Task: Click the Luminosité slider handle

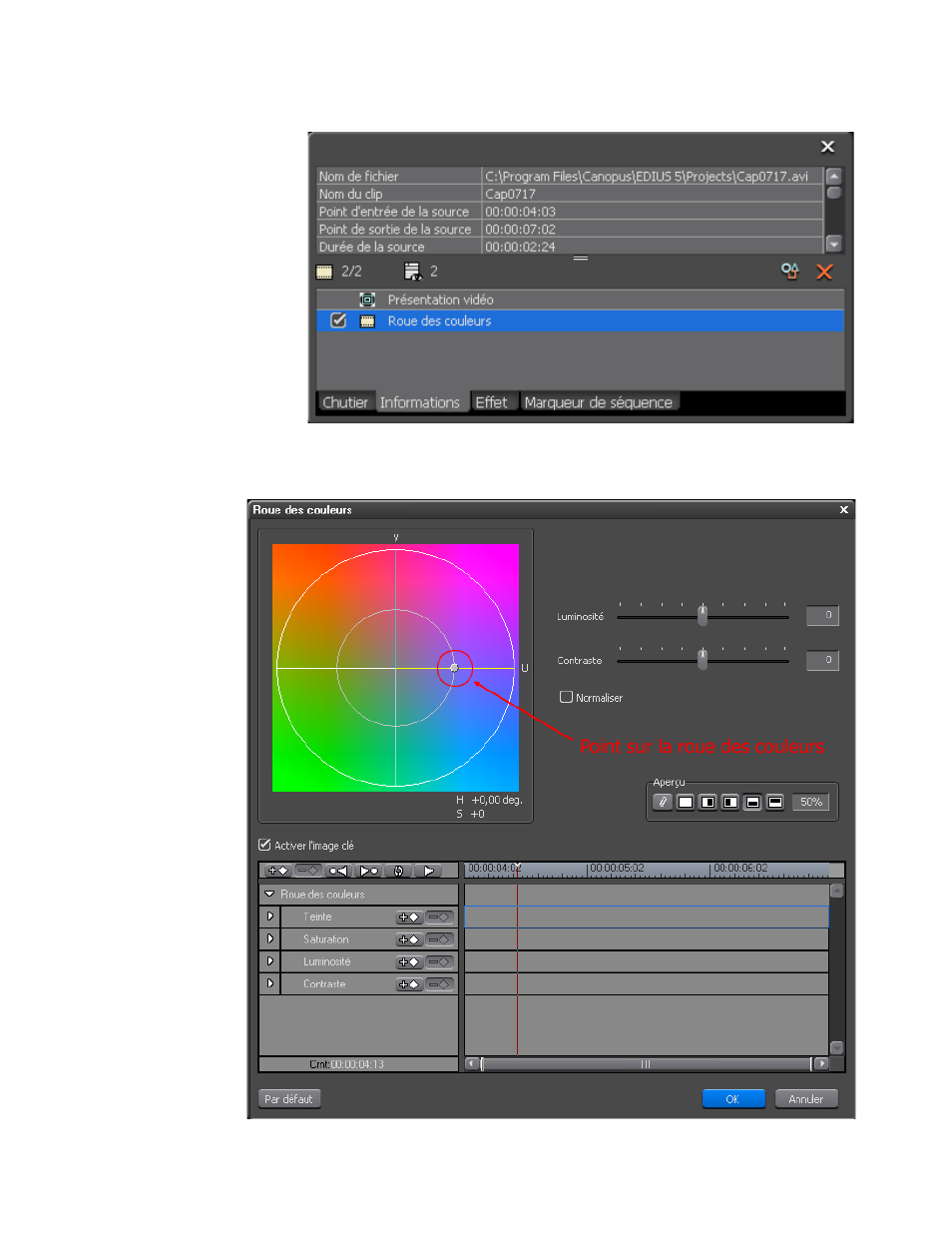Action: point(703,615)
